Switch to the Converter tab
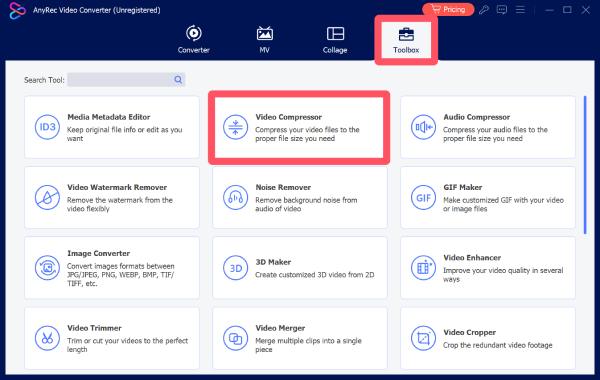Image resolution: width=600 pixels, height=380 pixels. coord(194,39)
